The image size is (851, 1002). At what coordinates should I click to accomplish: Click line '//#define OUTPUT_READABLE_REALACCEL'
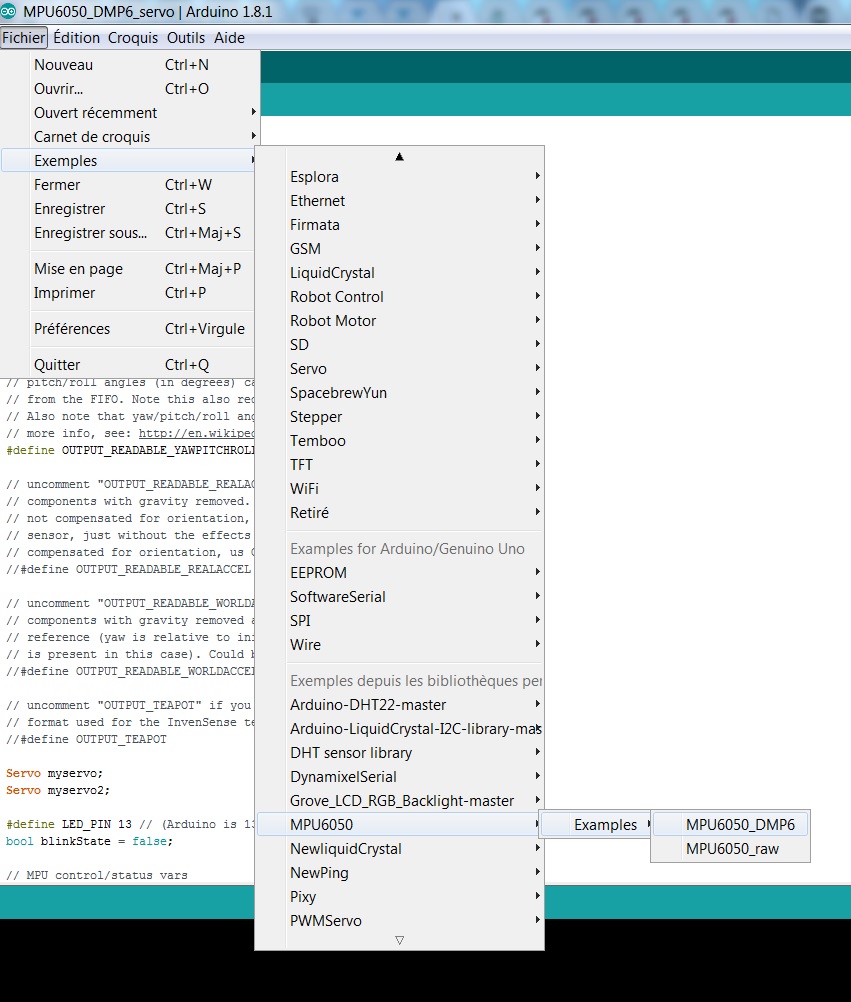128,569
